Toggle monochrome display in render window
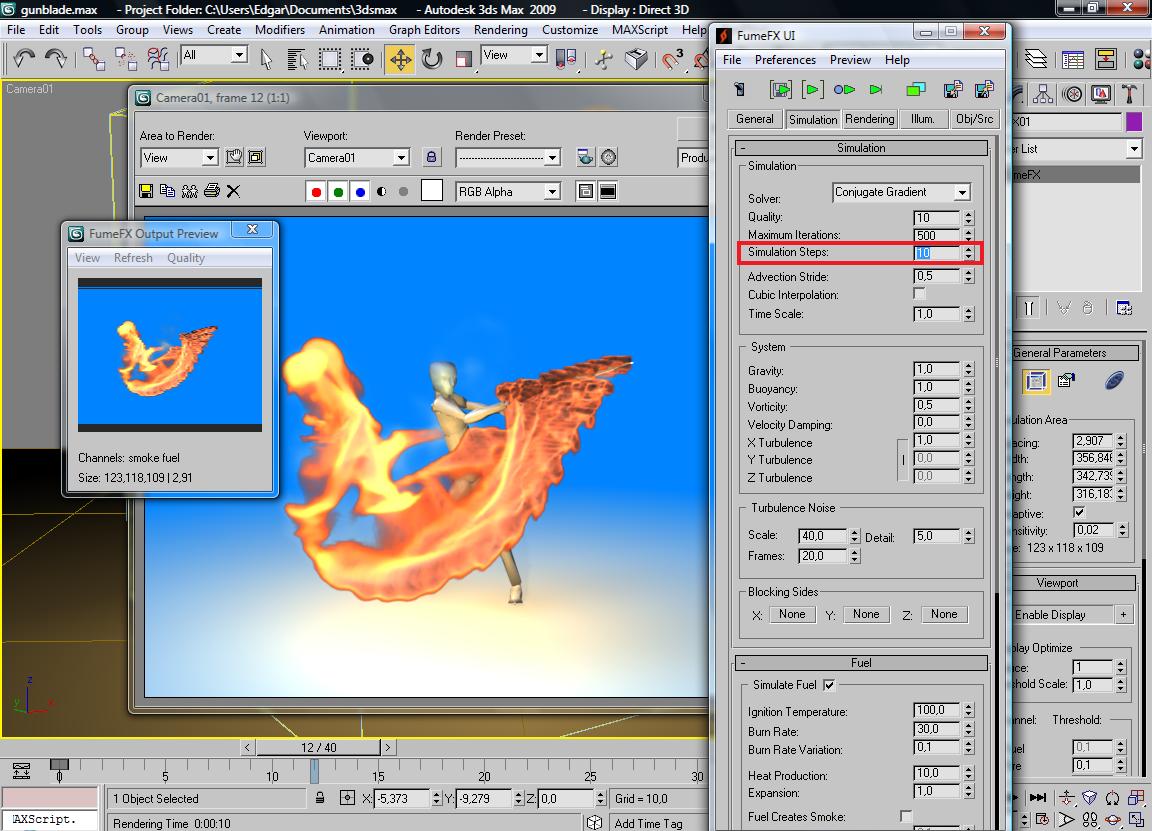1152x831 pixels. pos(403,192)
